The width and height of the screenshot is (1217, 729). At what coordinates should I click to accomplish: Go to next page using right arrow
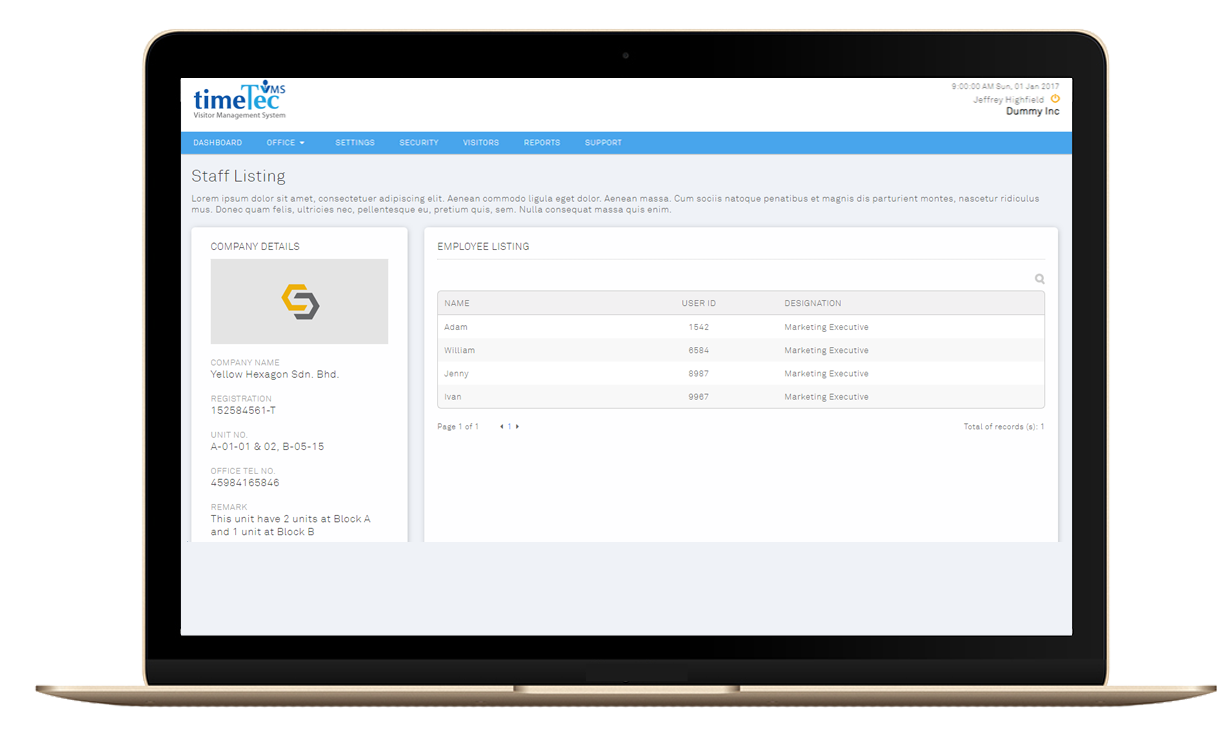coord(517,427)
